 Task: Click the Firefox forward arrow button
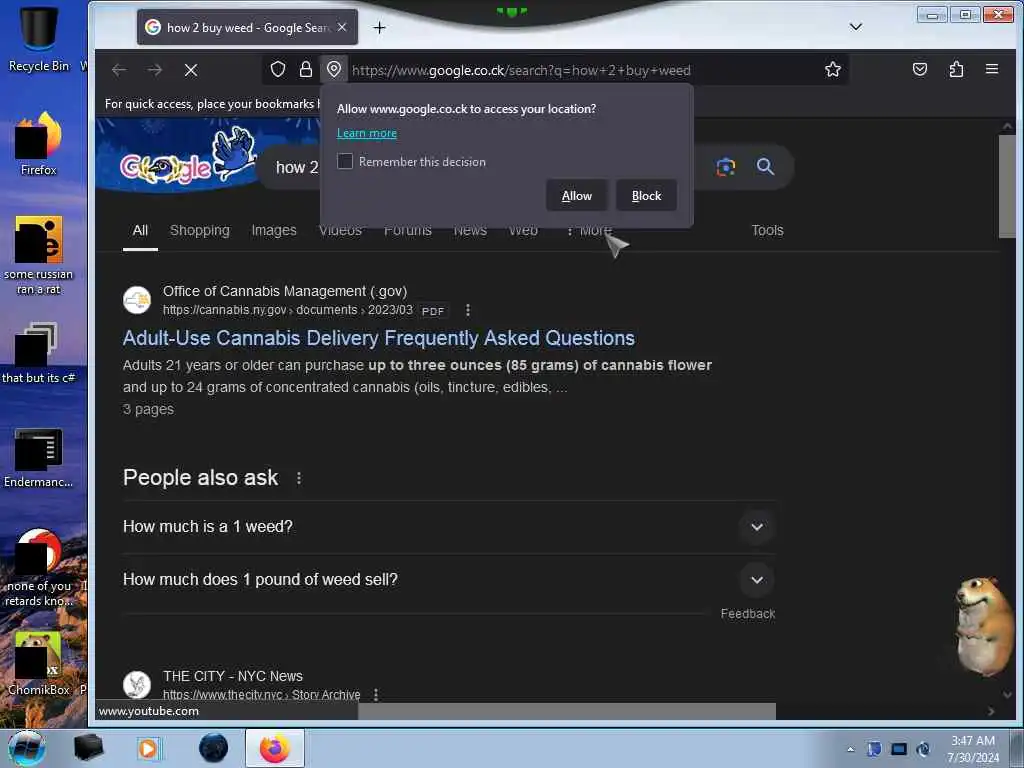tap(155, 70)
